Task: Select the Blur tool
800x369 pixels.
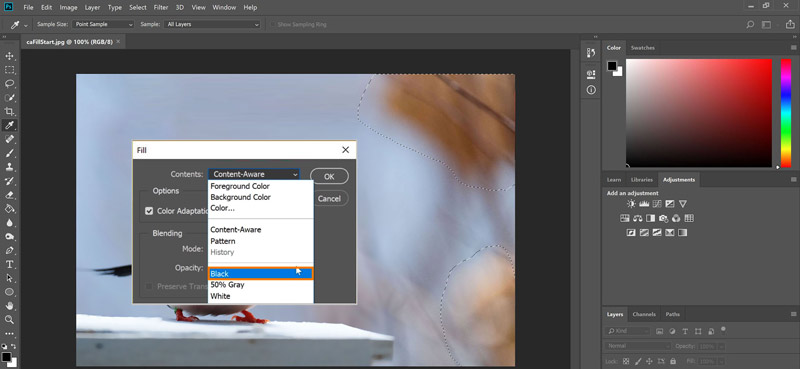Action: click(x=9, y=223)
